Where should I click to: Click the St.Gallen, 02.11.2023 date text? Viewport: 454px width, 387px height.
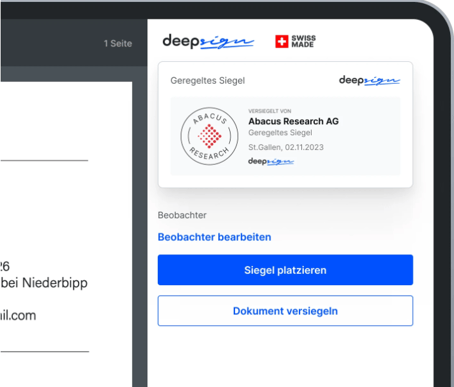click(x=286, y=147)
